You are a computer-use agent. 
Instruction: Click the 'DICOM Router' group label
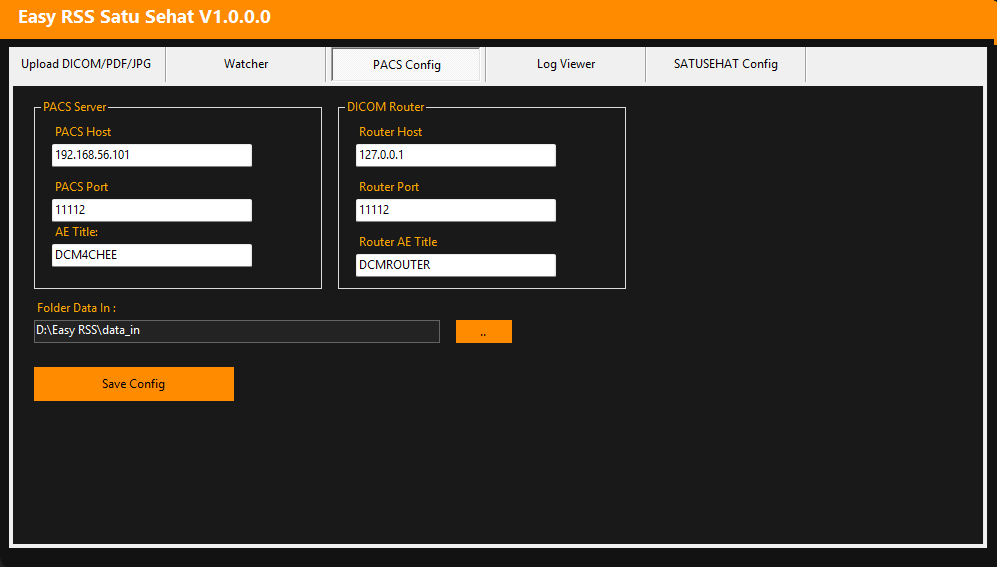pyautogui.click(x=385, y=107)
